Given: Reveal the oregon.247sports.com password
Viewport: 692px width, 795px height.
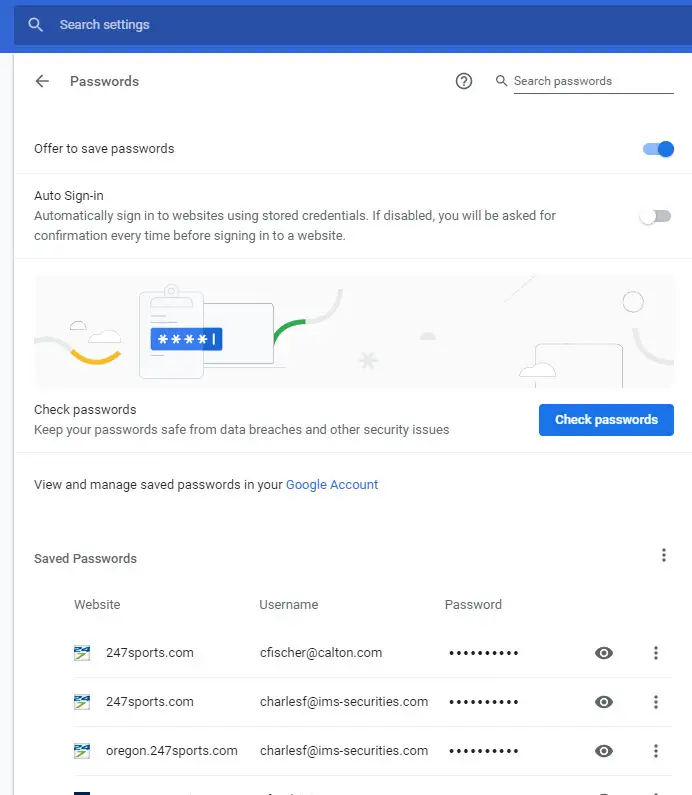Looking at the screenshot, I should pyautogui.click(x=603, y=750).
